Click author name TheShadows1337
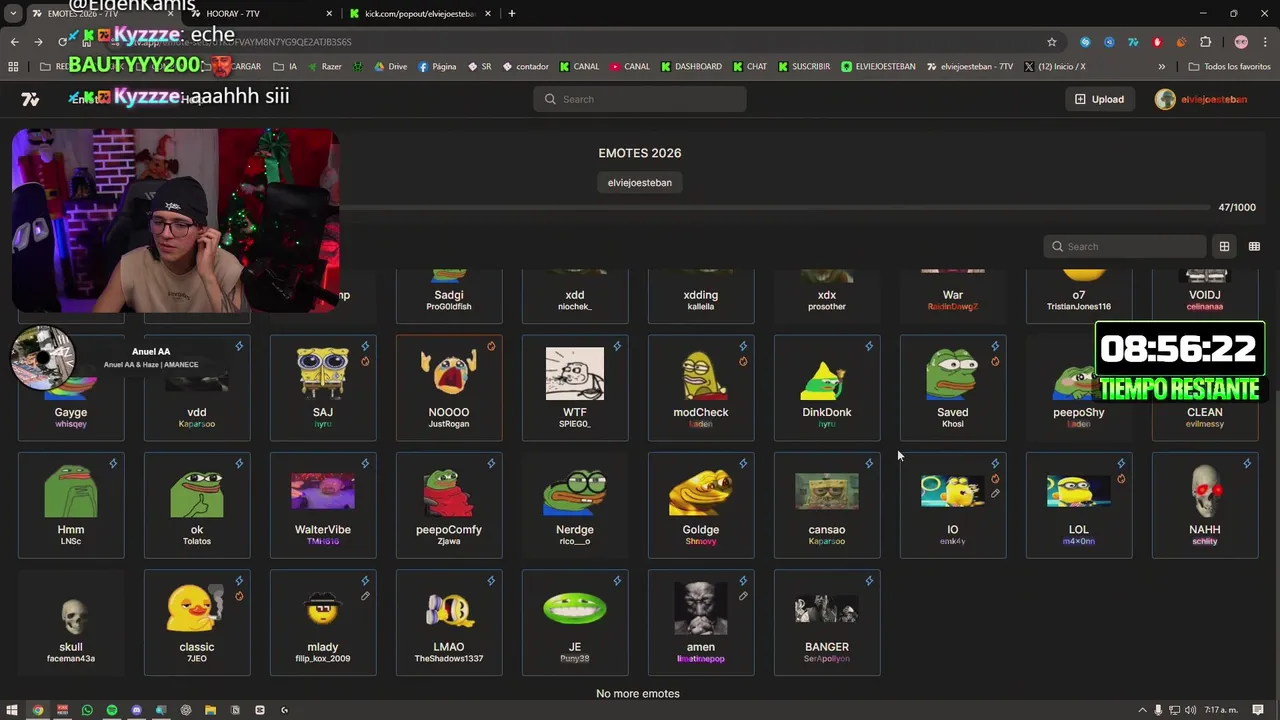1280x720 pixels. [x=449, y=659]
